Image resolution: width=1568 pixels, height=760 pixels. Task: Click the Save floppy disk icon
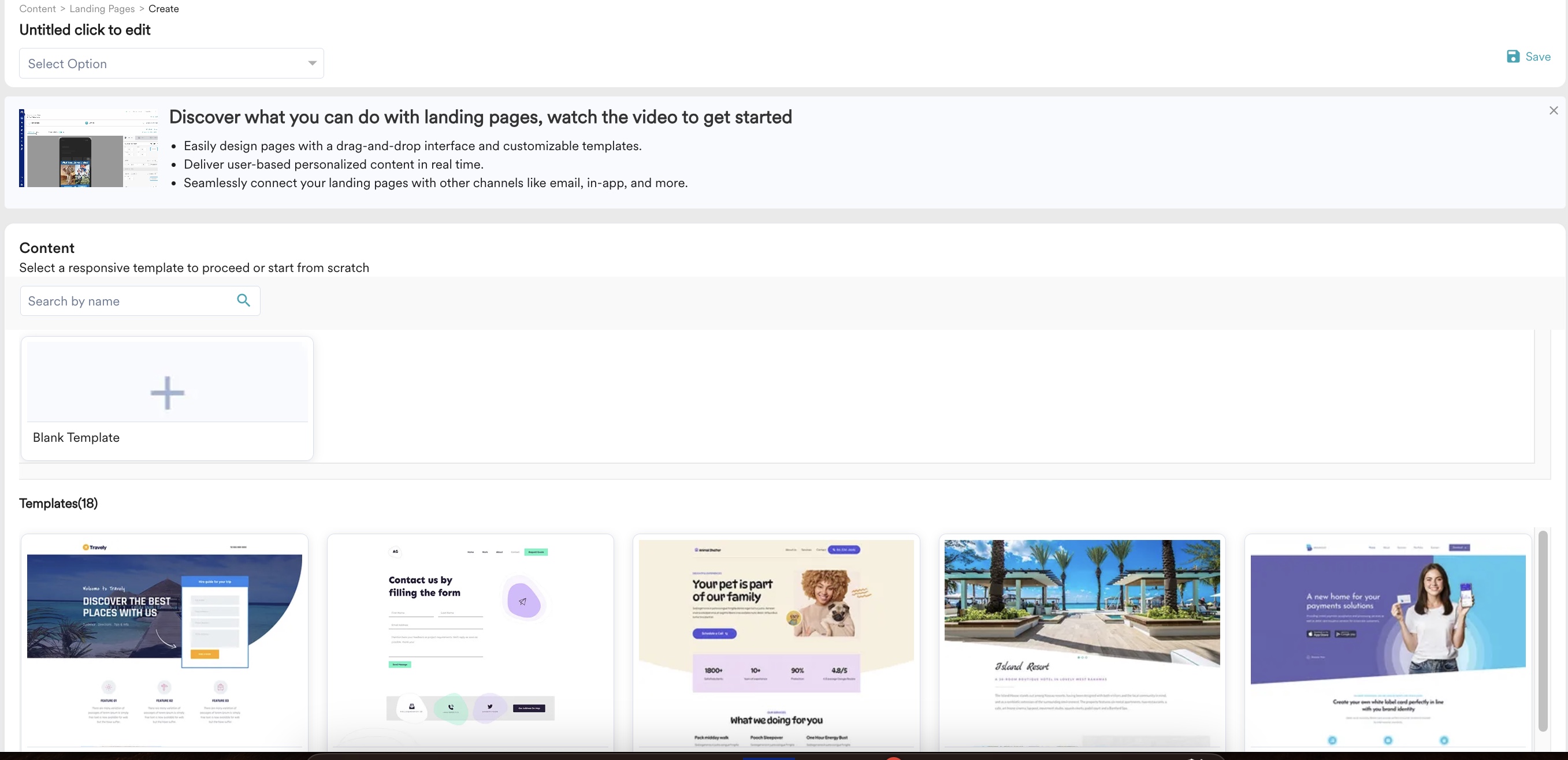point(1513,57)
